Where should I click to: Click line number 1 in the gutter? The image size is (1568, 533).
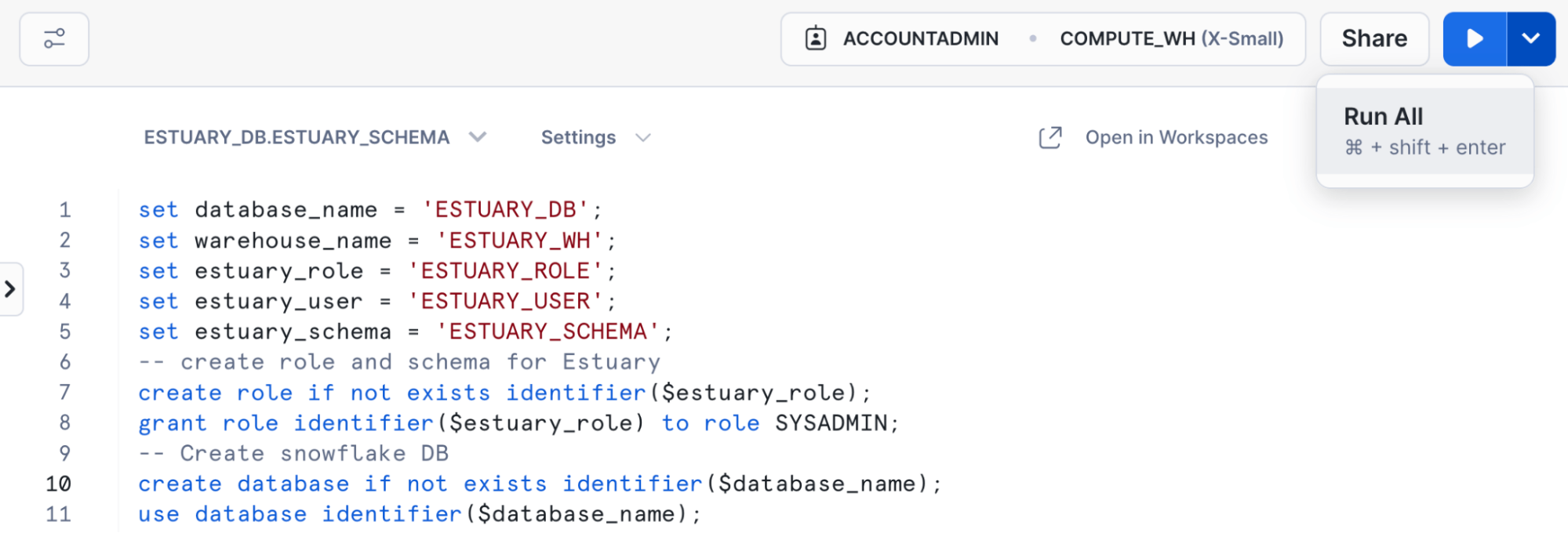65,210
